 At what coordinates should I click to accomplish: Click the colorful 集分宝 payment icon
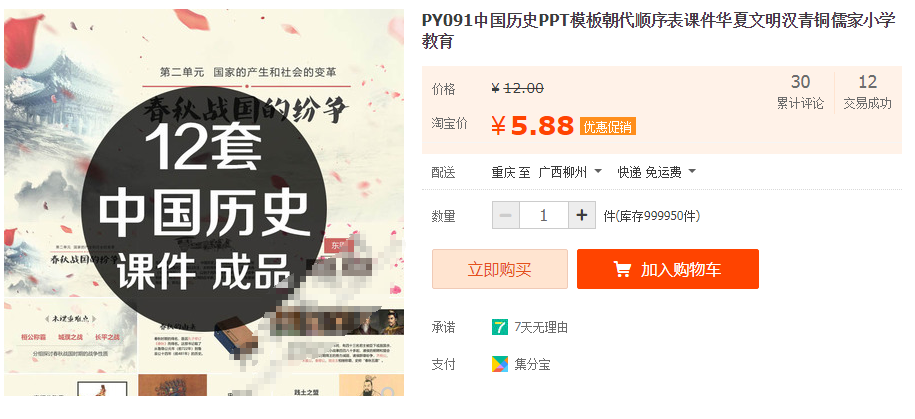click(x=500, y=364)
